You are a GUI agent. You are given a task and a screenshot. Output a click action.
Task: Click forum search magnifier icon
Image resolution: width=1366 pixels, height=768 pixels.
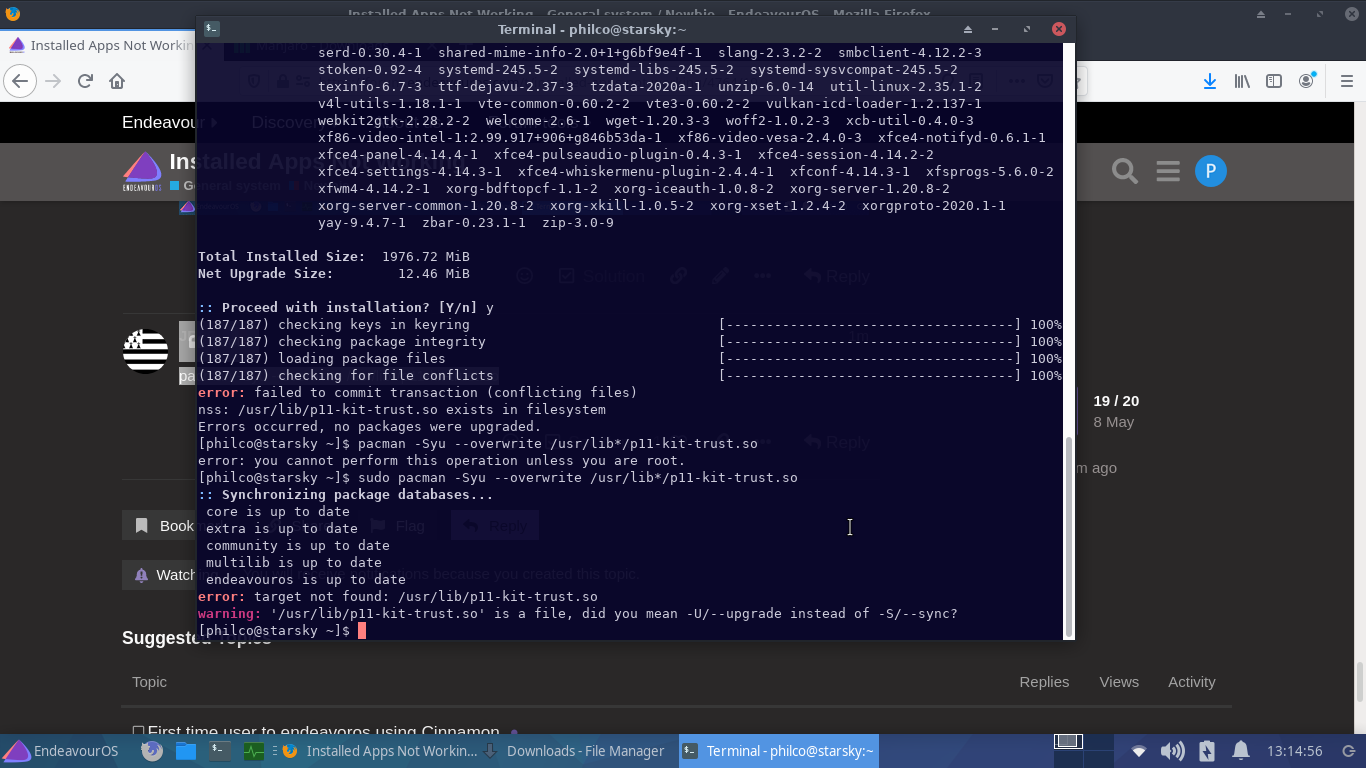pos(1125,171)
